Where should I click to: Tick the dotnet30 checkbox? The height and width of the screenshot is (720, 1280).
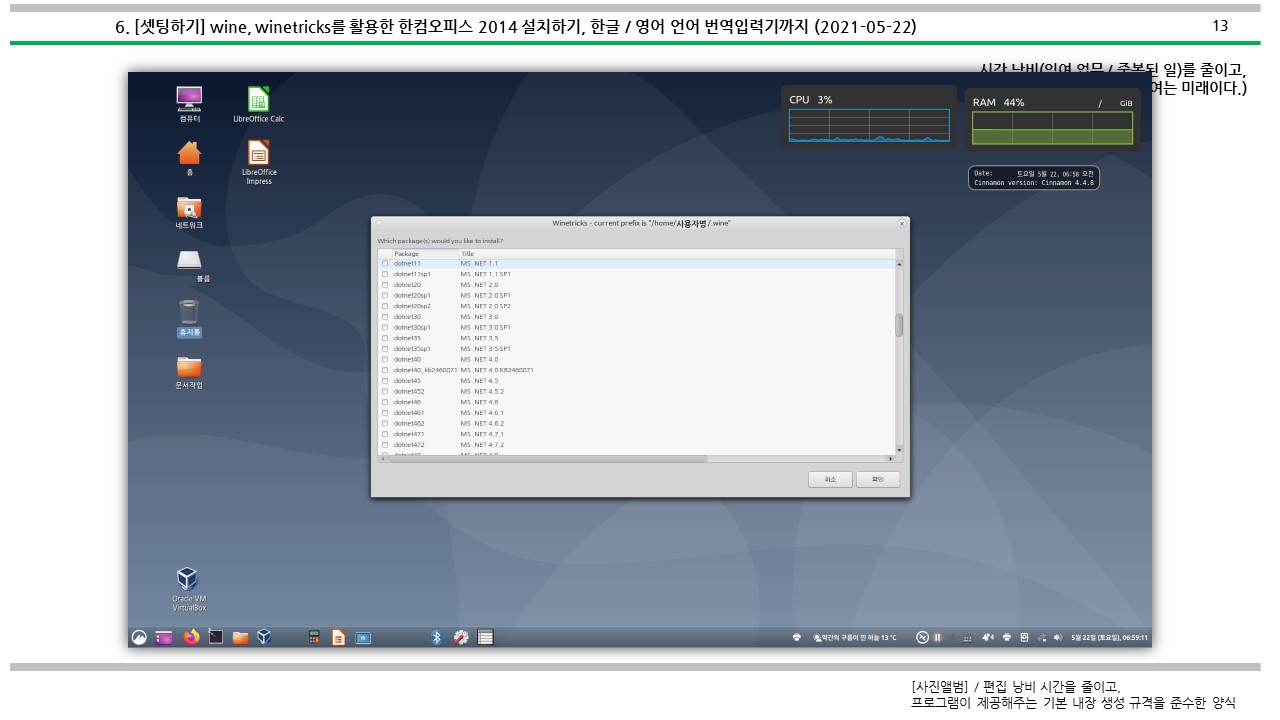[x=385, y=317]
